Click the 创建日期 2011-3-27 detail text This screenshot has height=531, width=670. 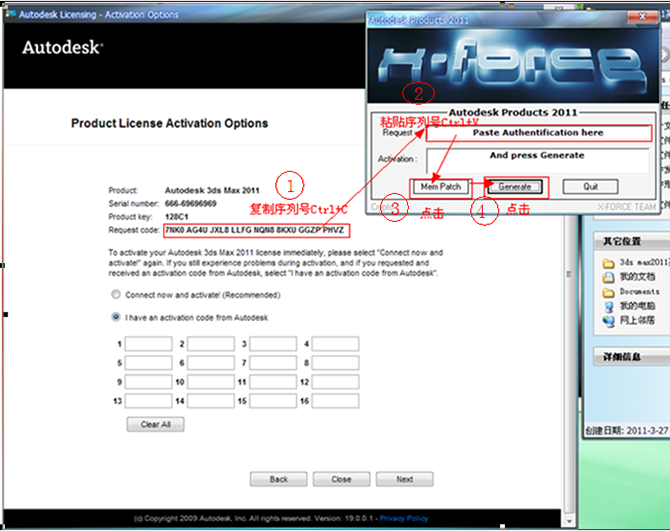tap(627, 431)
